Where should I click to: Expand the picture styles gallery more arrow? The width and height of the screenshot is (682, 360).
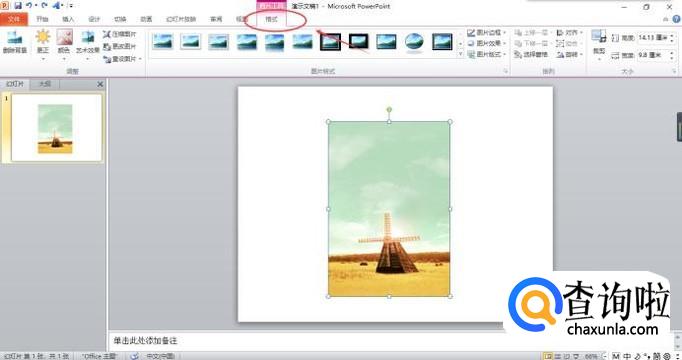click(x=461, y=54)
